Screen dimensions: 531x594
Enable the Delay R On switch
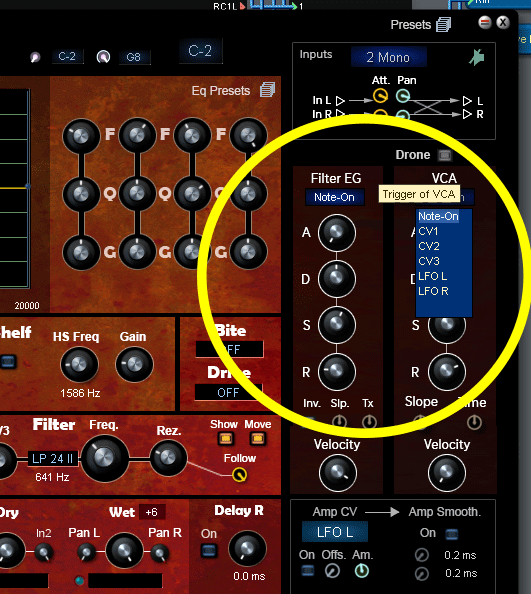pyautogui.click(x=209, y=550)
